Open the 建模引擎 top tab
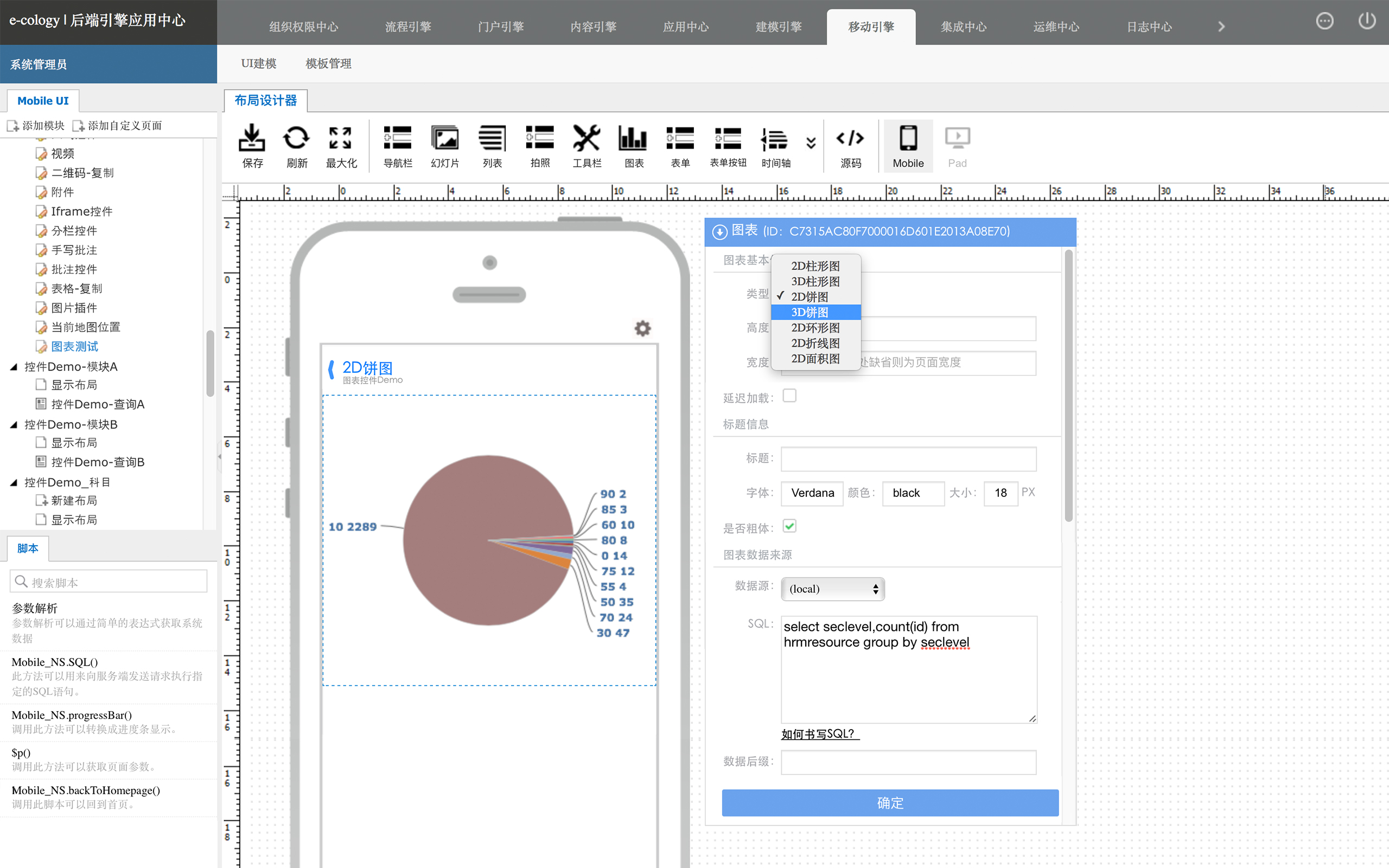The image size is (1389, 868). (778, 27)
